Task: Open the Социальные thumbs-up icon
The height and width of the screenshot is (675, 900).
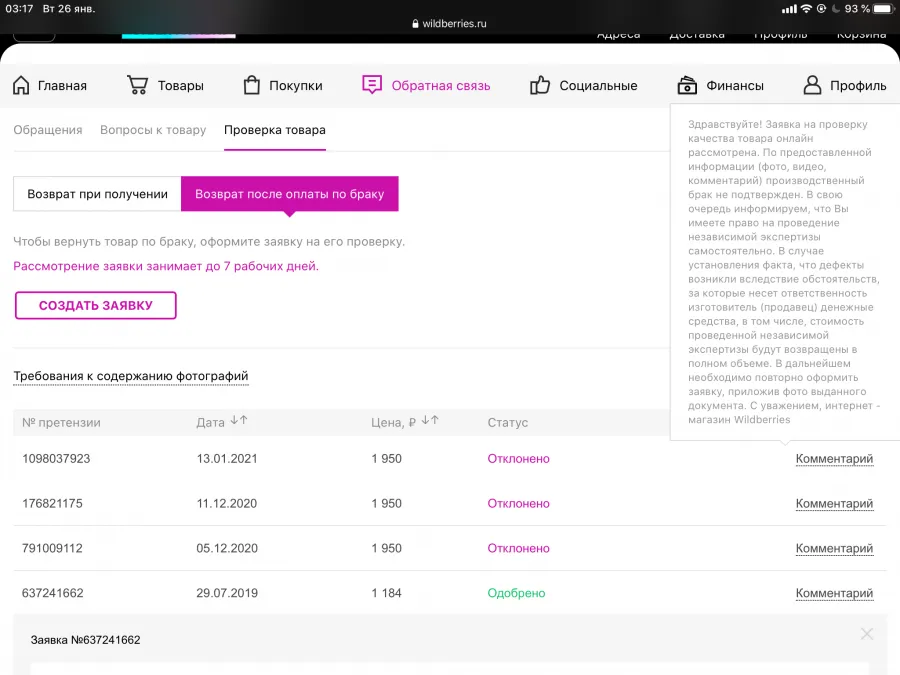Action: pos(540,85)
